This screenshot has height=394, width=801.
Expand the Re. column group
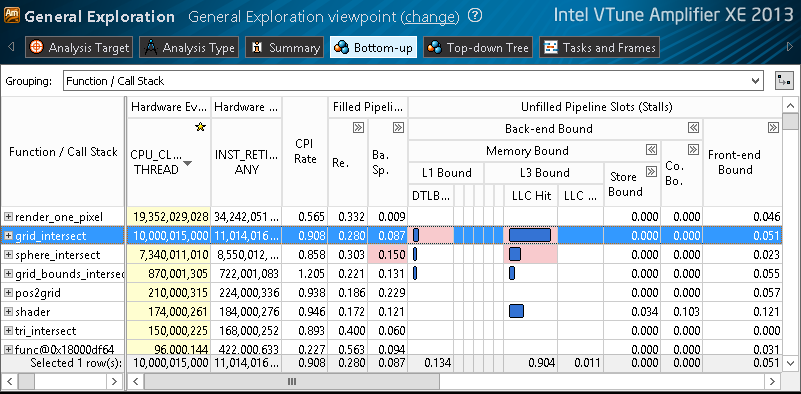(359, 128)
